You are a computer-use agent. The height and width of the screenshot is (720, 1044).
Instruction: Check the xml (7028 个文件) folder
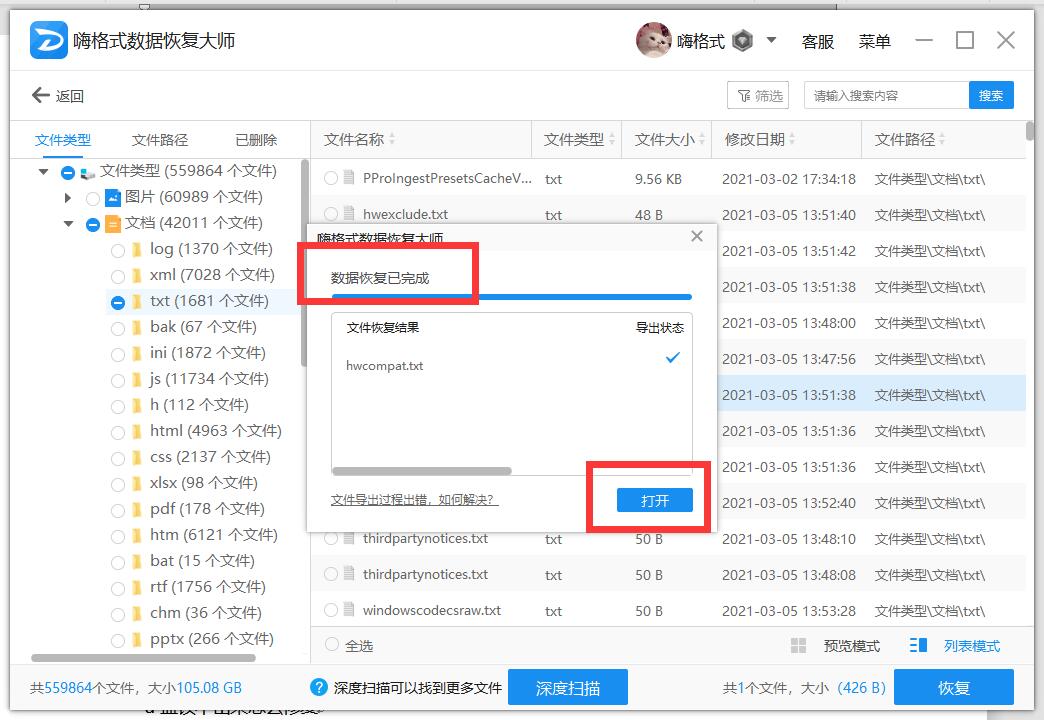tap(118, 276)
